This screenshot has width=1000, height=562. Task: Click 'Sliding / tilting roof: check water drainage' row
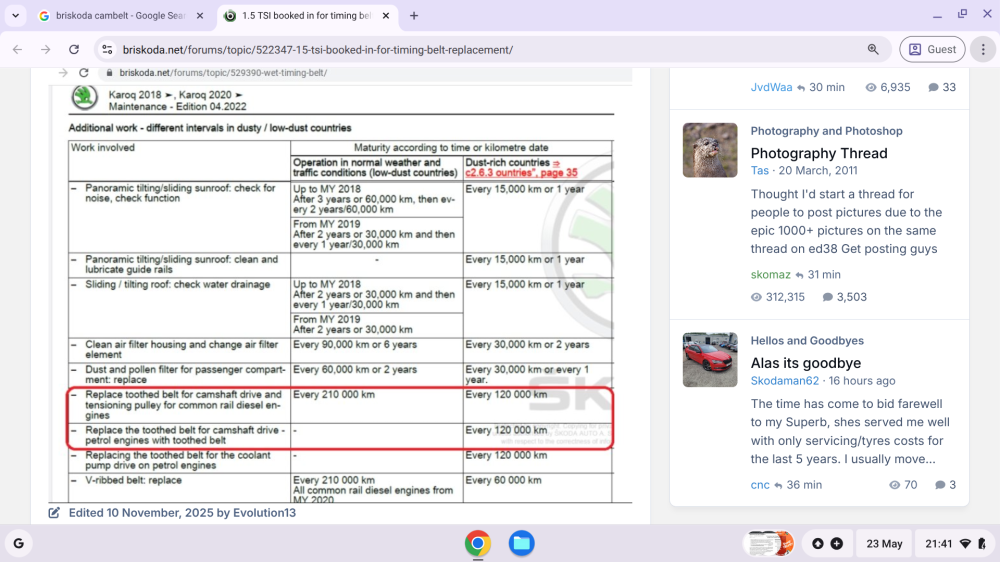pos(177,285)
